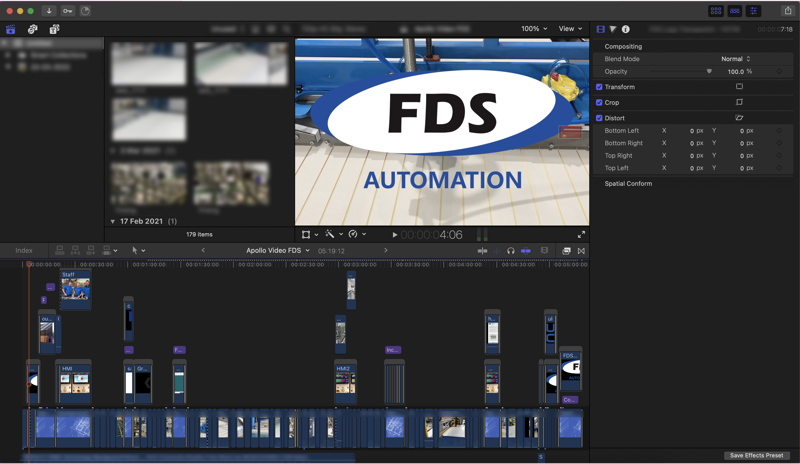Click the Save Effects Preset button
The width and height of the screenshot is (800, 464).
click(756, 455)
